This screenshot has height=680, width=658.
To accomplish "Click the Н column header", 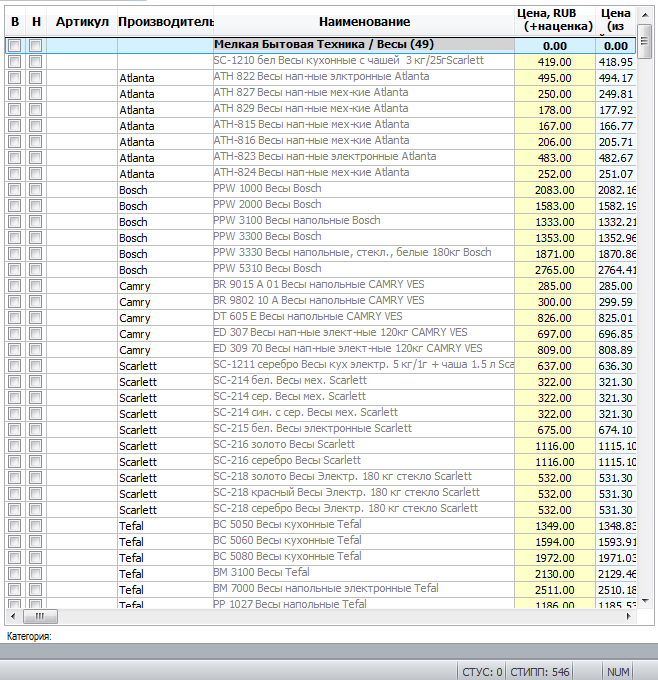I will (x=36, y=21).
